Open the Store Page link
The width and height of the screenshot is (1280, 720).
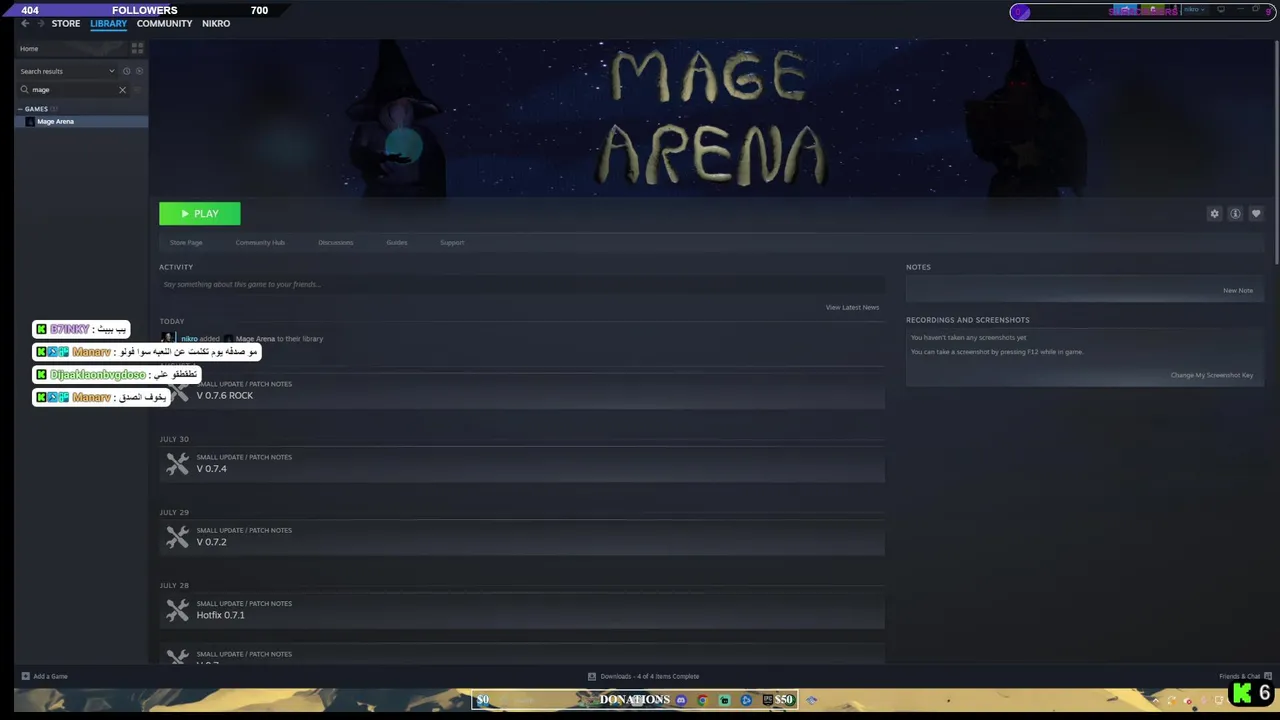click(186, 242)
